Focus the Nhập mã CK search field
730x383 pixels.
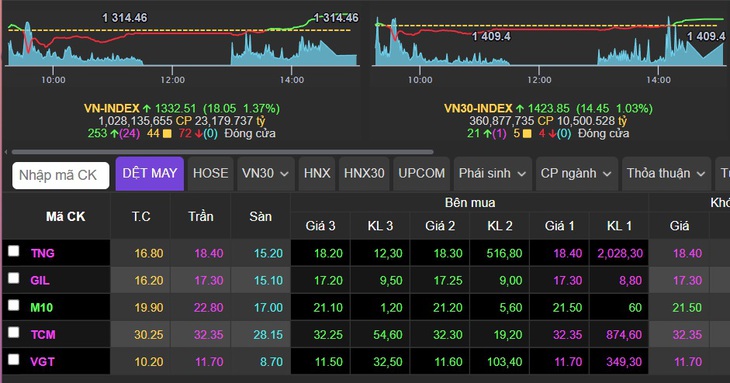[61, 175]
